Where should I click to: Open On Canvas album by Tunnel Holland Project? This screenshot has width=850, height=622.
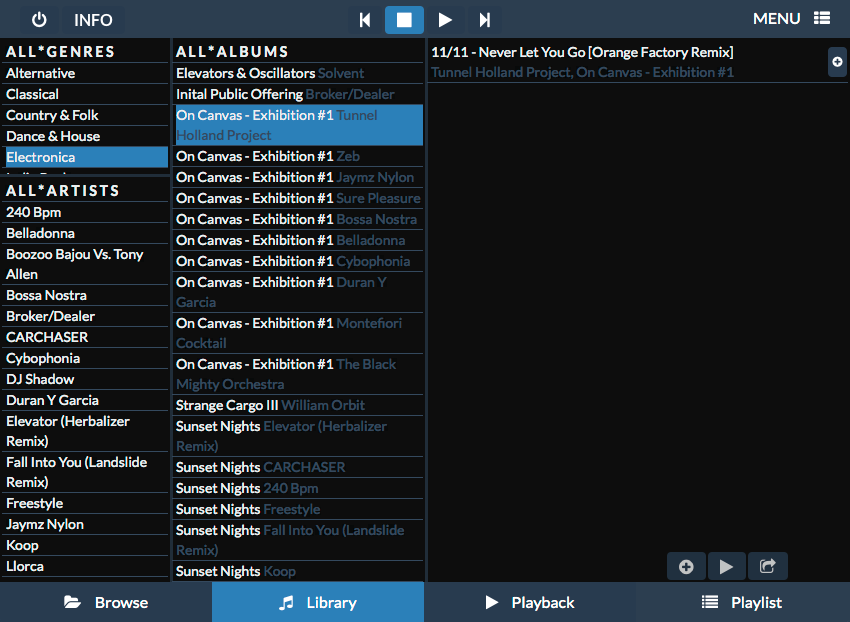coord(298,125)
